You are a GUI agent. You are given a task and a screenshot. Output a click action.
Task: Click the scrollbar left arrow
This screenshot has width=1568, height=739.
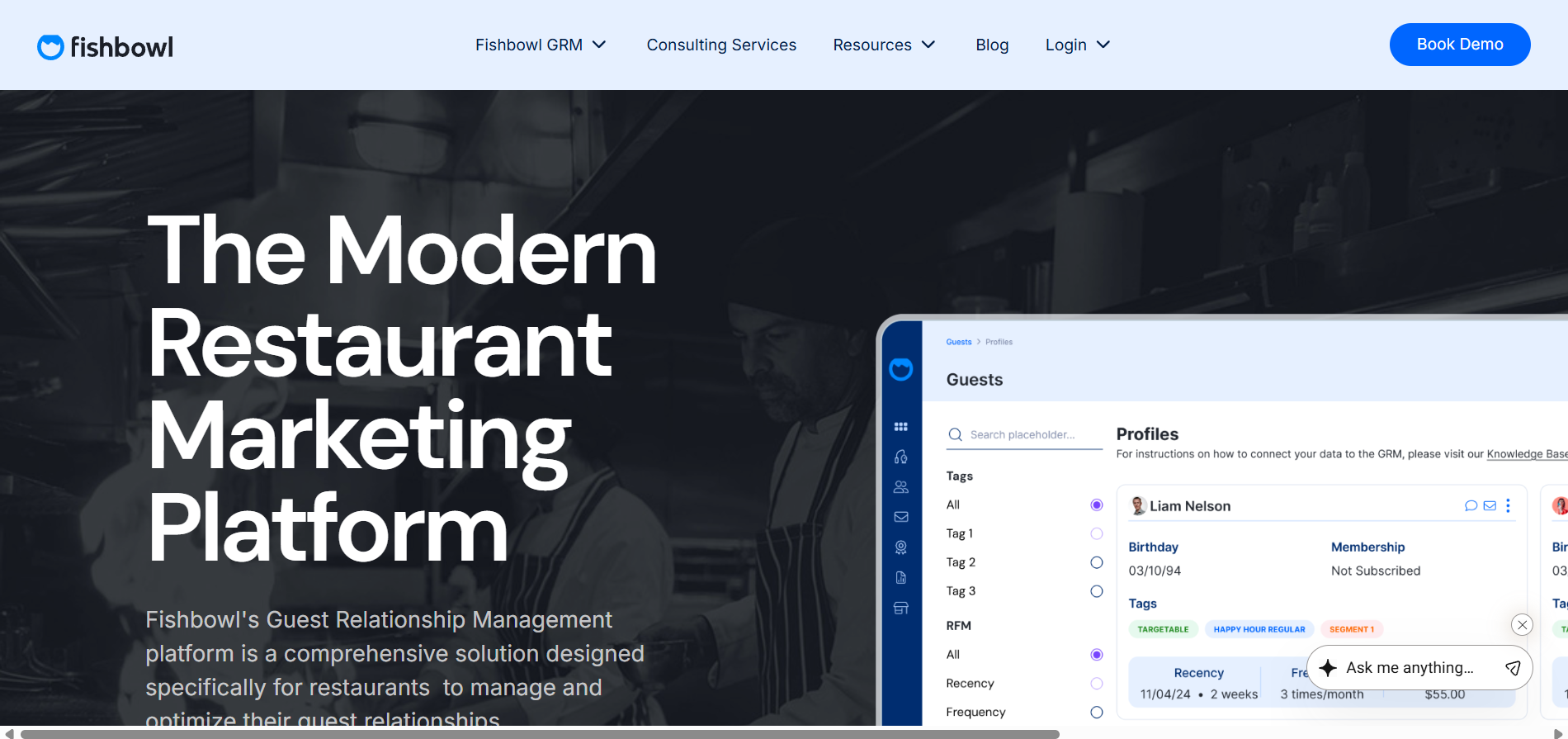click(x=8, y=733)
